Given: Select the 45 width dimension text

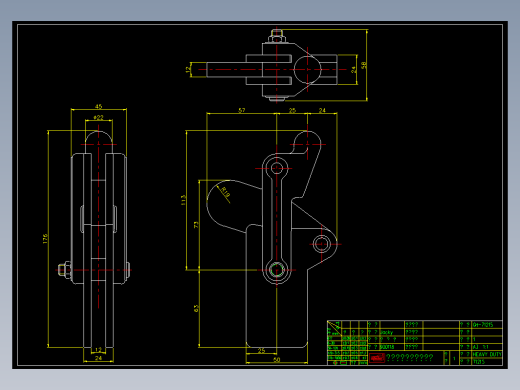Looking at the screenshot, I should coord(99,106).
